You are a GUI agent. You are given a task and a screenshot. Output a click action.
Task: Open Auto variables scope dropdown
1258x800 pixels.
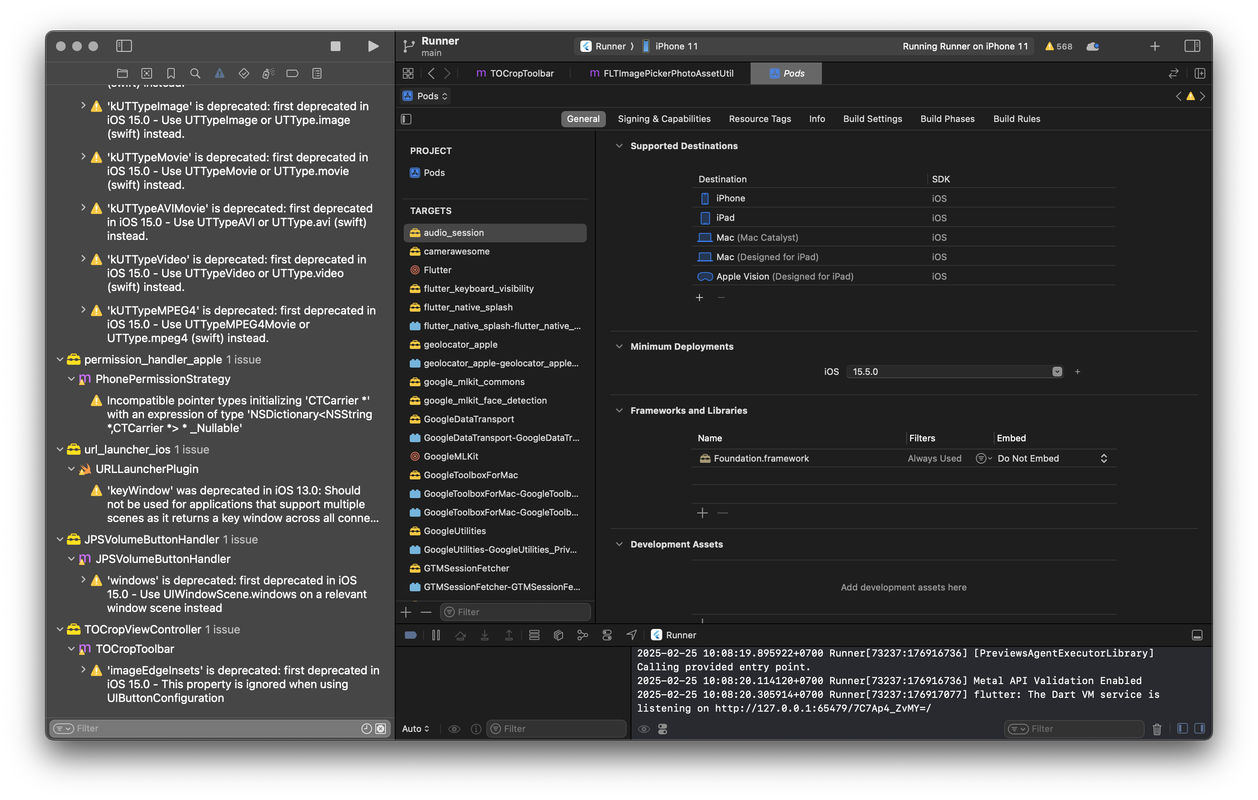[x=416, y=729]
